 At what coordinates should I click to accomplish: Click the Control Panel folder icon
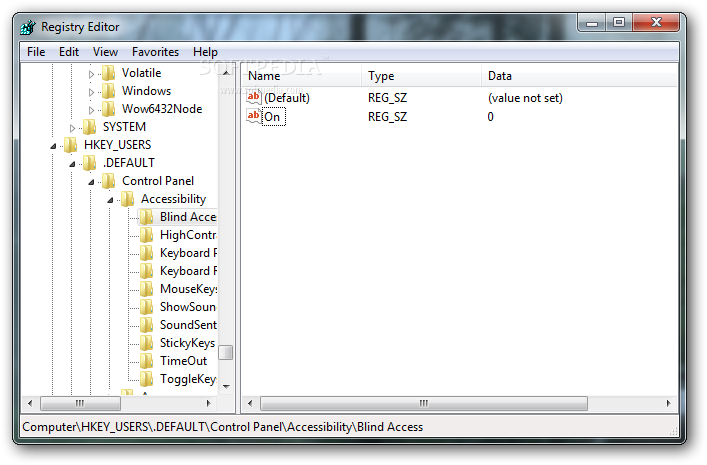click(108, 181)
